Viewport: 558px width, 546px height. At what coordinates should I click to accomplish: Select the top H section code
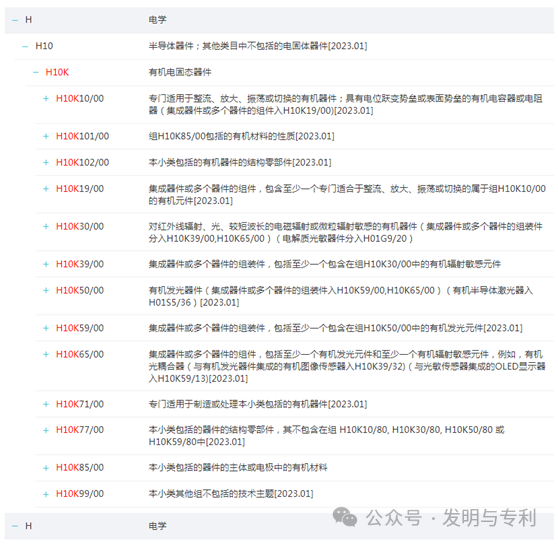(x=28, y=20)
